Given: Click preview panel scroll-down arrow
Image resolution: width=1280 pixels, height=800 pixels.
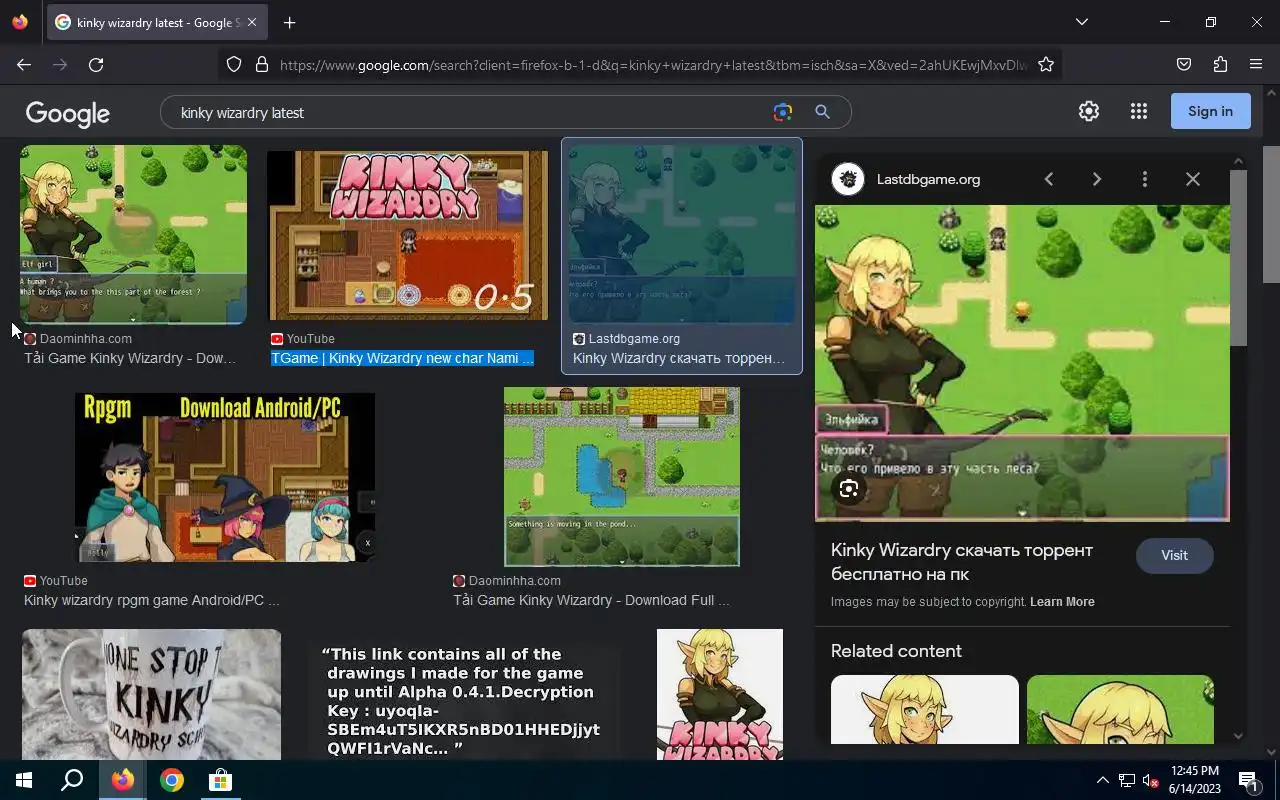Looking at the screenshot, I should pyautogui.click(x=1238, y=735).
